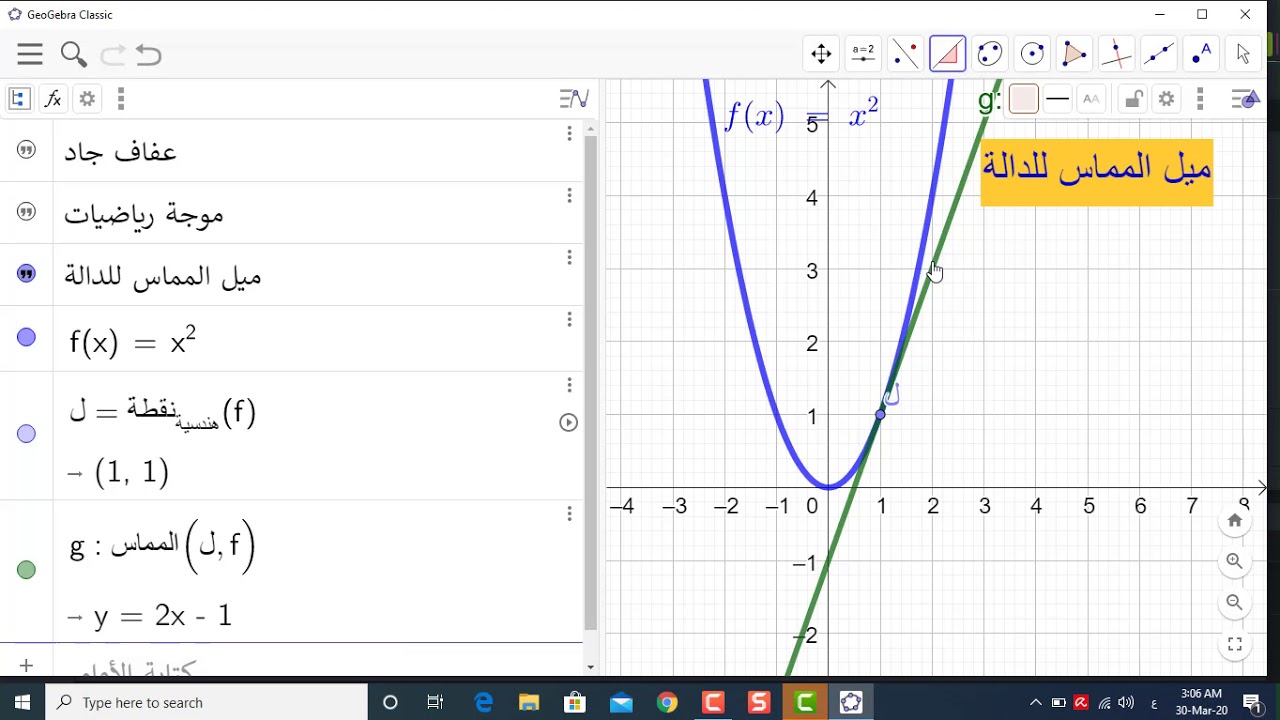The image size is (1280, 720).
Task: Open three-dot menu for موجة رياضيات row
Action: click(x=569, y=196)
